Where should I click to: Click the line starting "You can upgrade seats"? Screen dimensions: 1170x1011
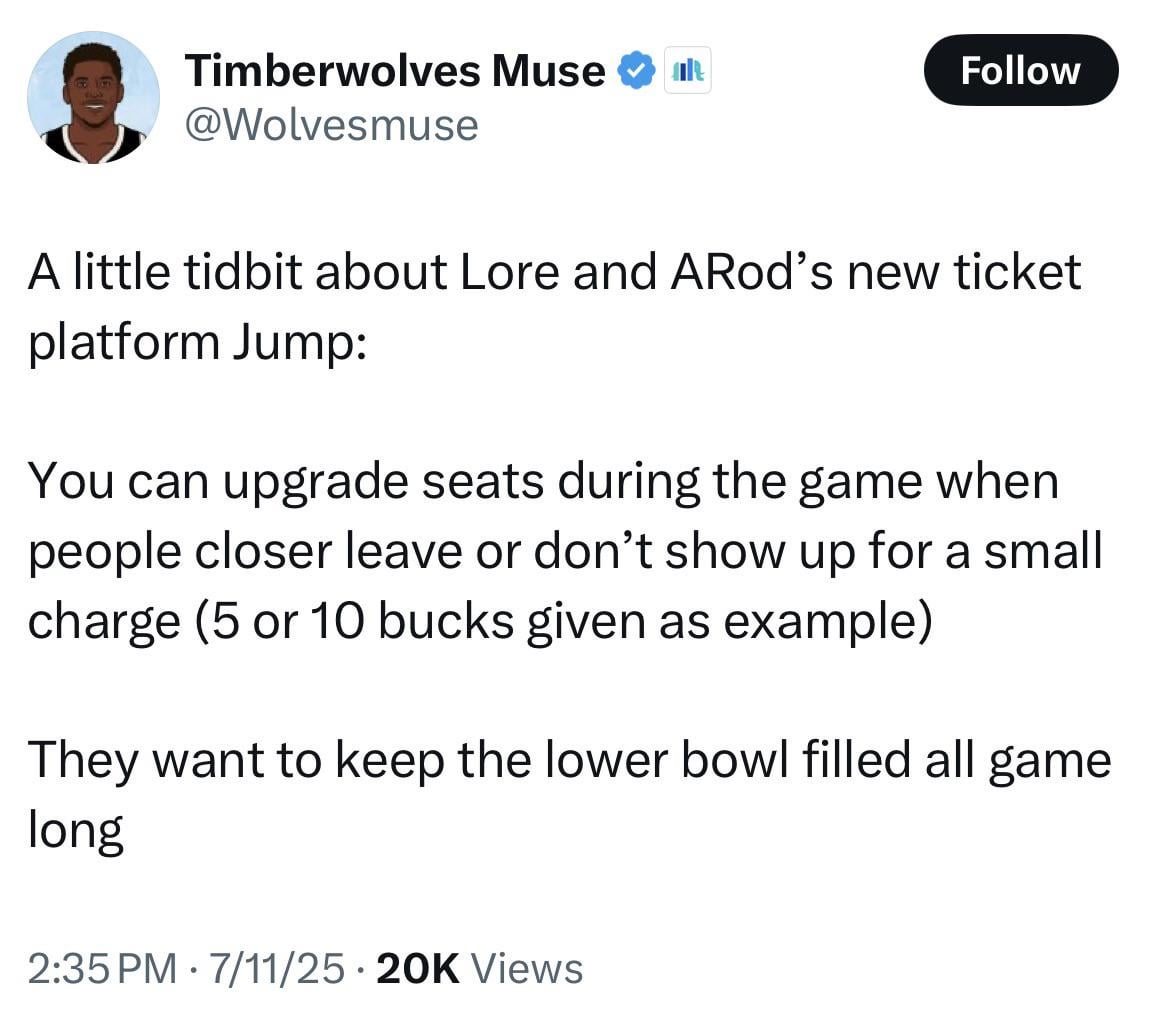(542, 481)
